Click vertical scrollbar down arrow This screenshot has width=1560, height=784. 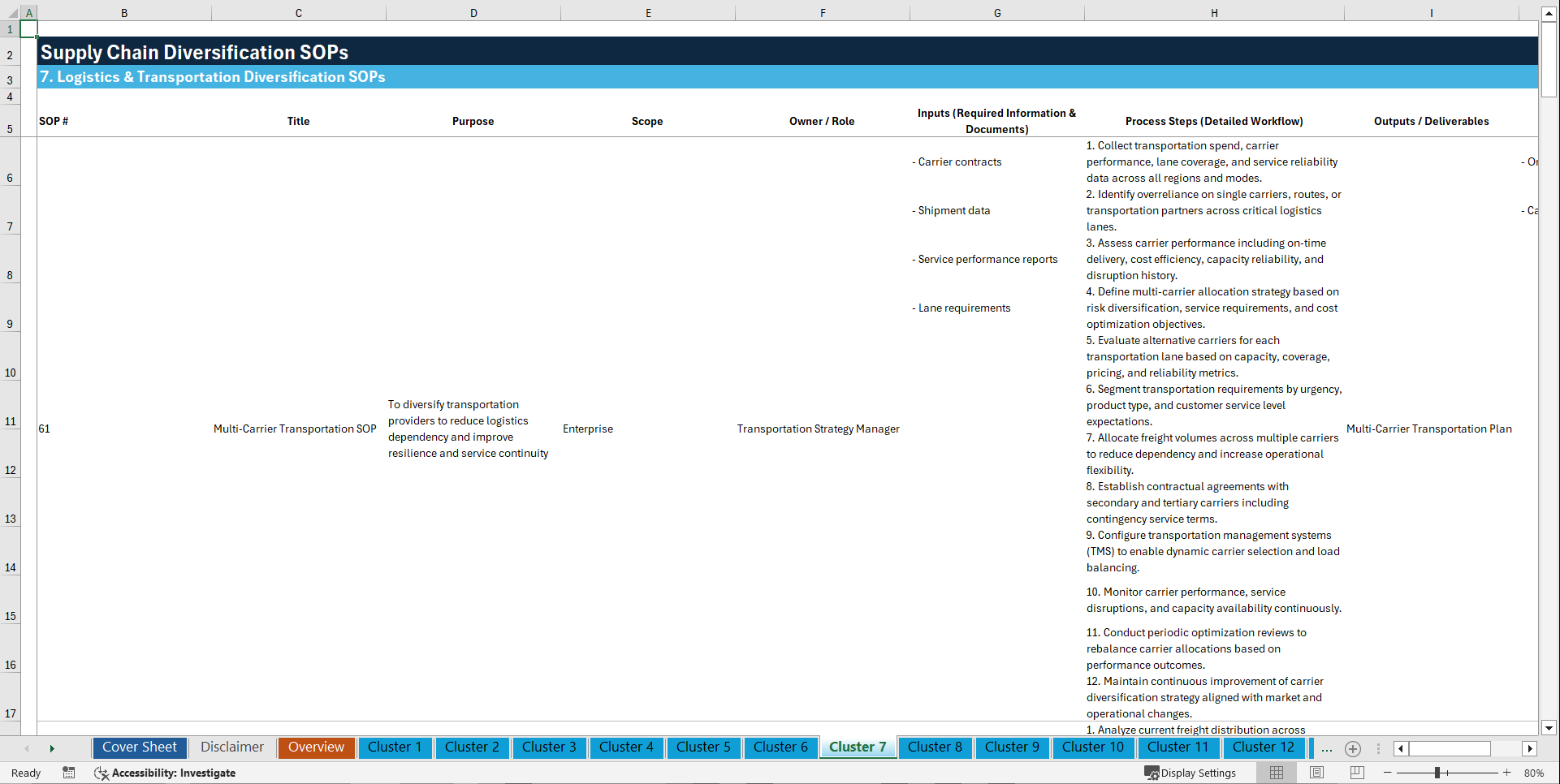click(x=1549, y=728)
